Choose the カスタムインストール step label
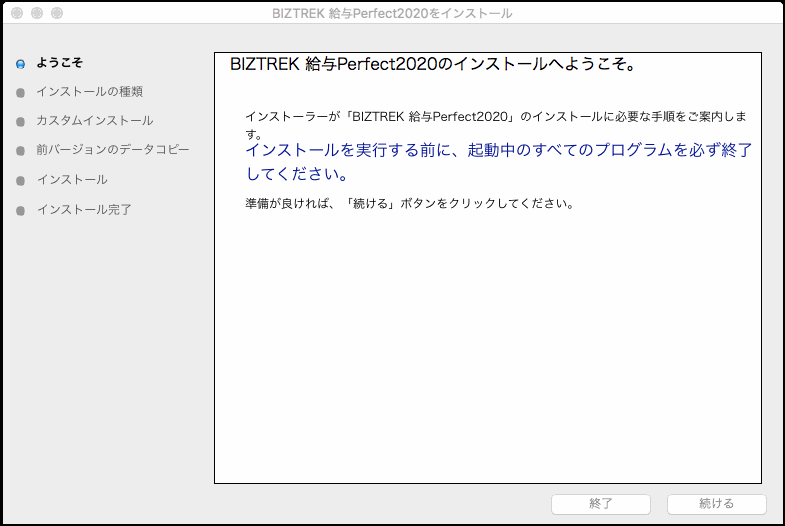The height and width of the screenshot is (526, 785). coord(94,121)
